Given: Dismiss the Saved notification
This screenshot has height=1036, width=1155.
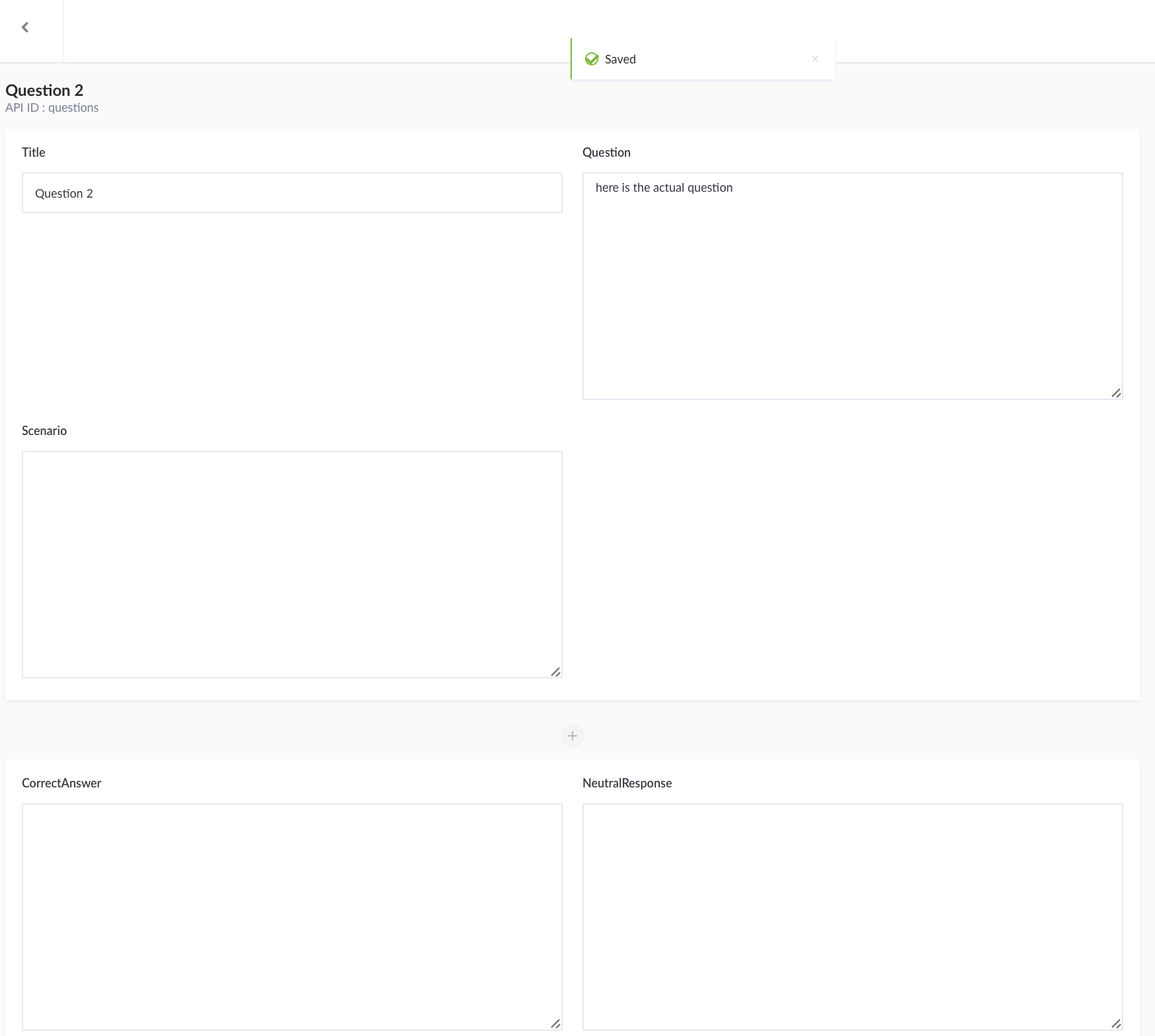Looking at the screenshot, I should 815,59.
